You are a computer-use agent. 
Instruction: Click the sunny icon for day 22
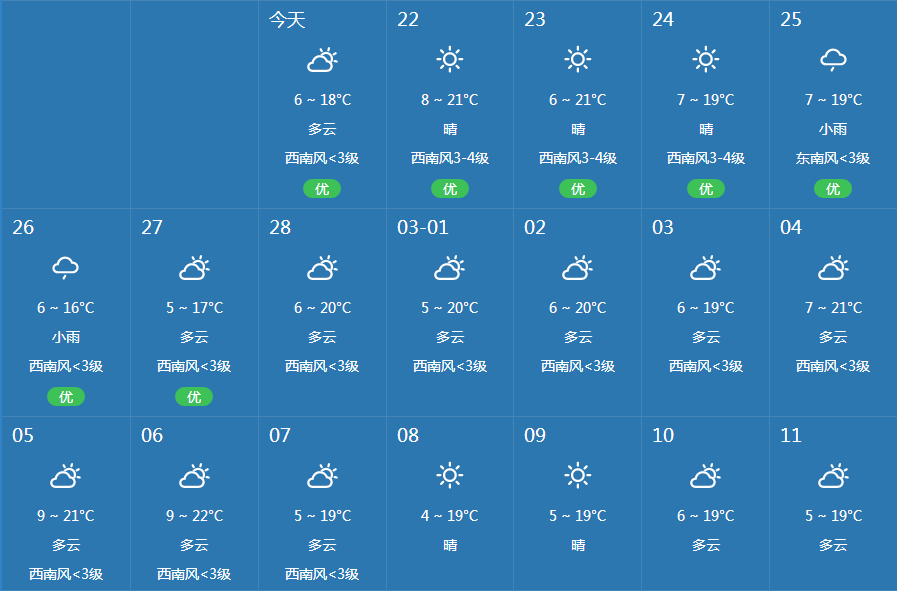coord(450,60)
